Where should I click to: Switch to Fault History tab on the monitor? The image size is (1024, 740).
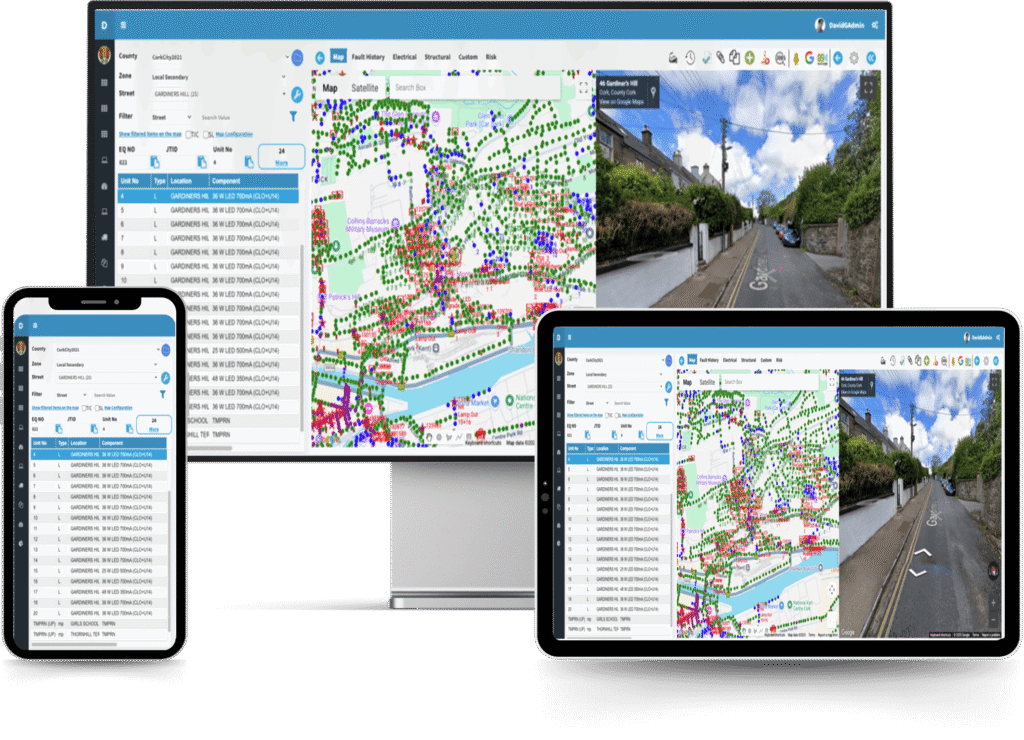(368, 58)
